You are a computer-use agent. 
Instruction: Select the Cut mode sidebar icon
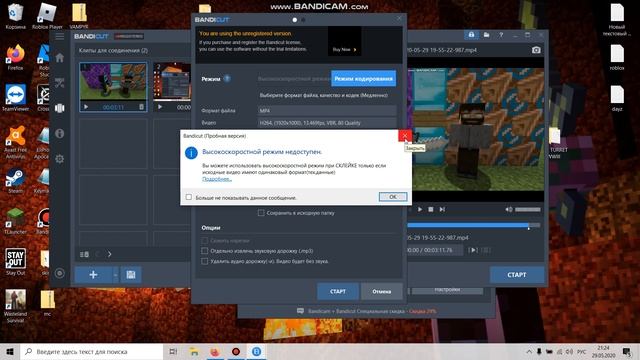click(x=60, y=83)
